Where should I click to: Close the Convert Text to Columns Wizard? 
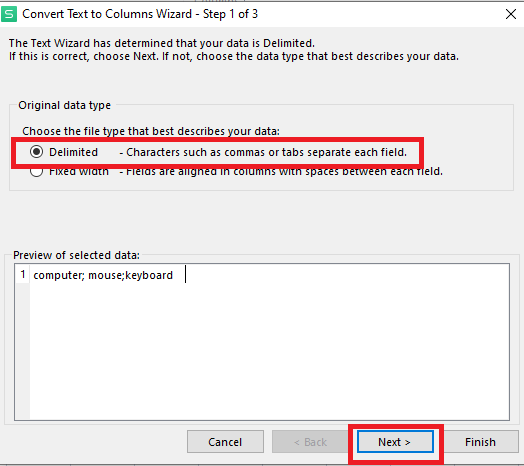click(511, 14)
